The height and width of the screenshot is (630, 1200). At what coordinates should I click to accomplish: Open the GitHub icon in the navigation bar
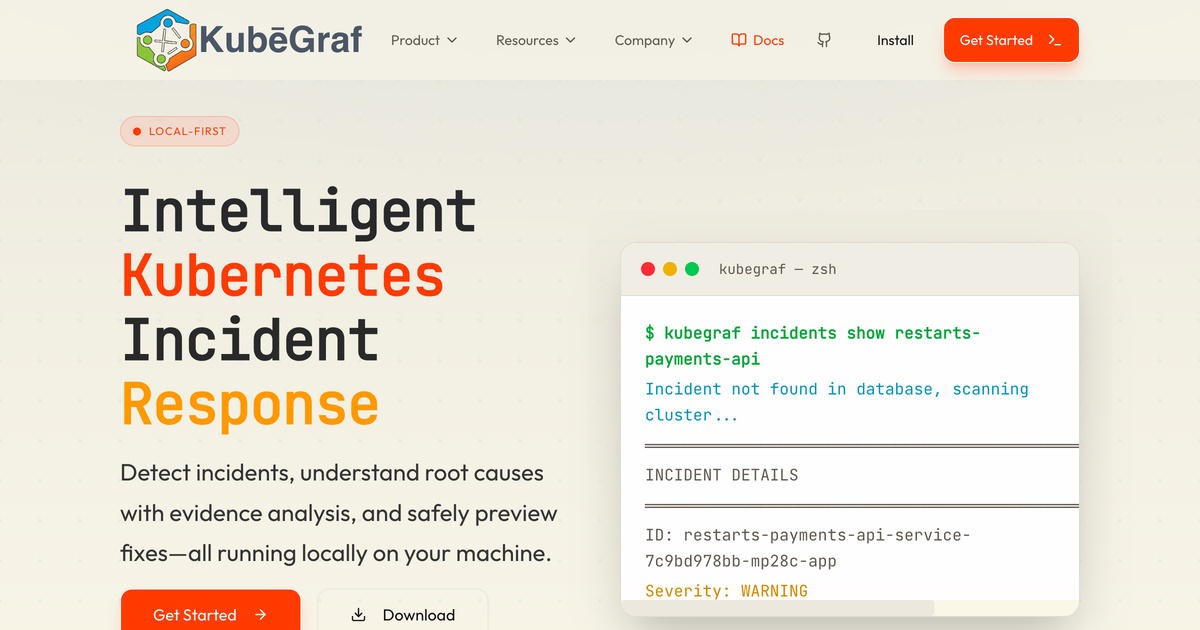pos(824,40)
